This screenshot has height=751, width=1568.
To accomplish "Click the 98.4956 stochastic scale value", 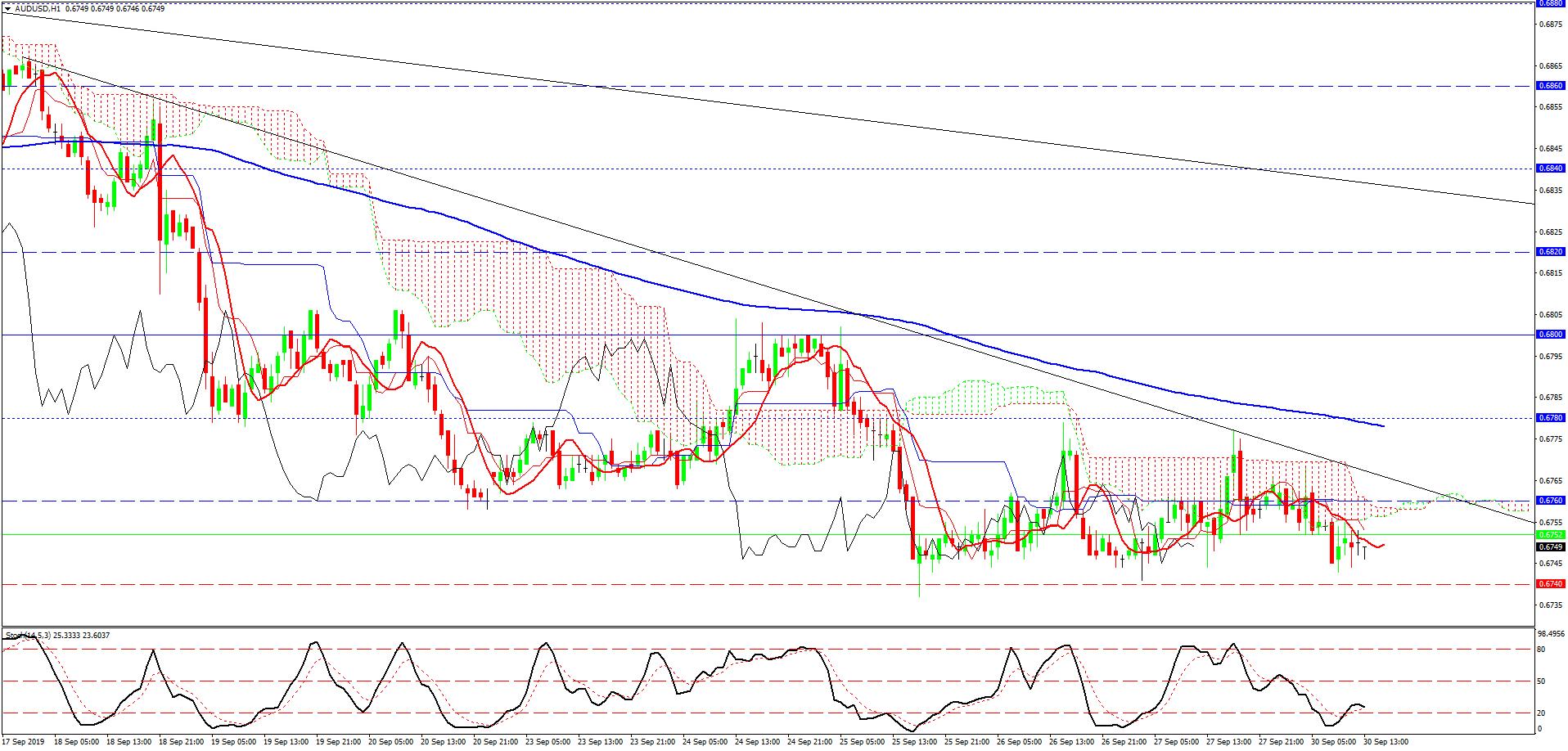I will point(1551,634).
